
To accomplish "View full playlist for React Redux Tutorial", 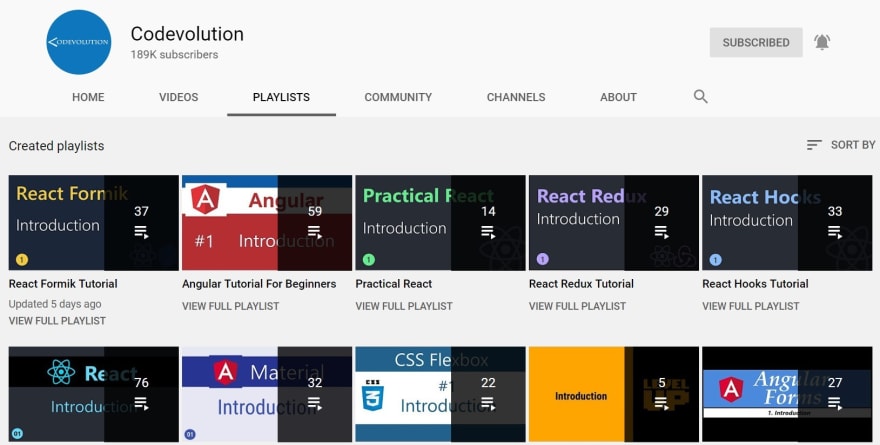I will tap(577, 306).
